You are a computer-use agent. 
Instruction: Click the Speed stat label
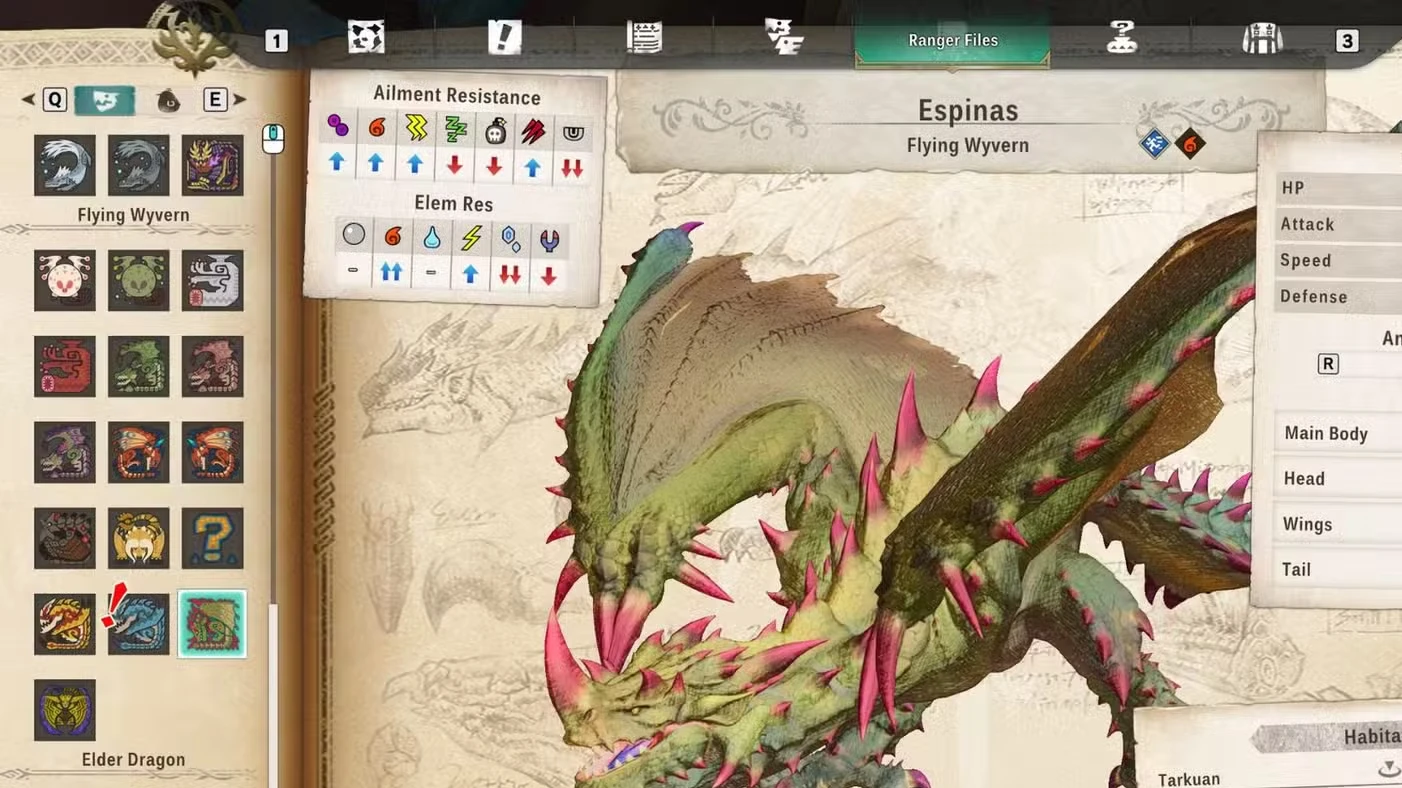pos(1305,260)
